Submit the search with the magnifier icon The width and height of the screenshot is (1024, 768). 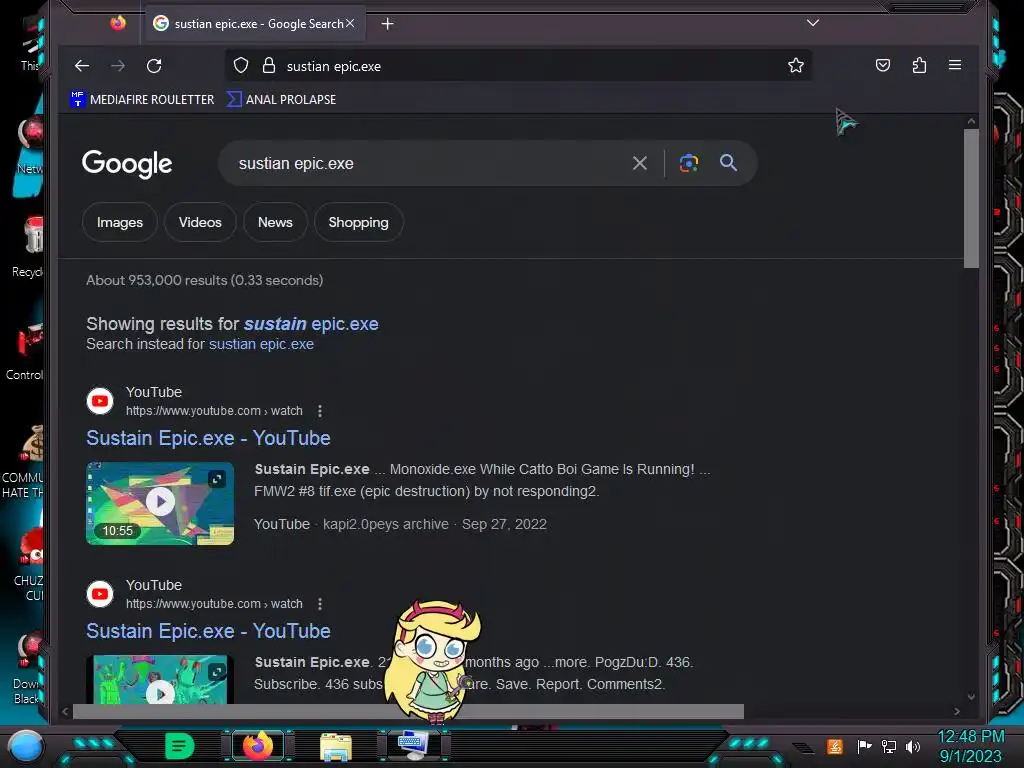pos(729,163)
